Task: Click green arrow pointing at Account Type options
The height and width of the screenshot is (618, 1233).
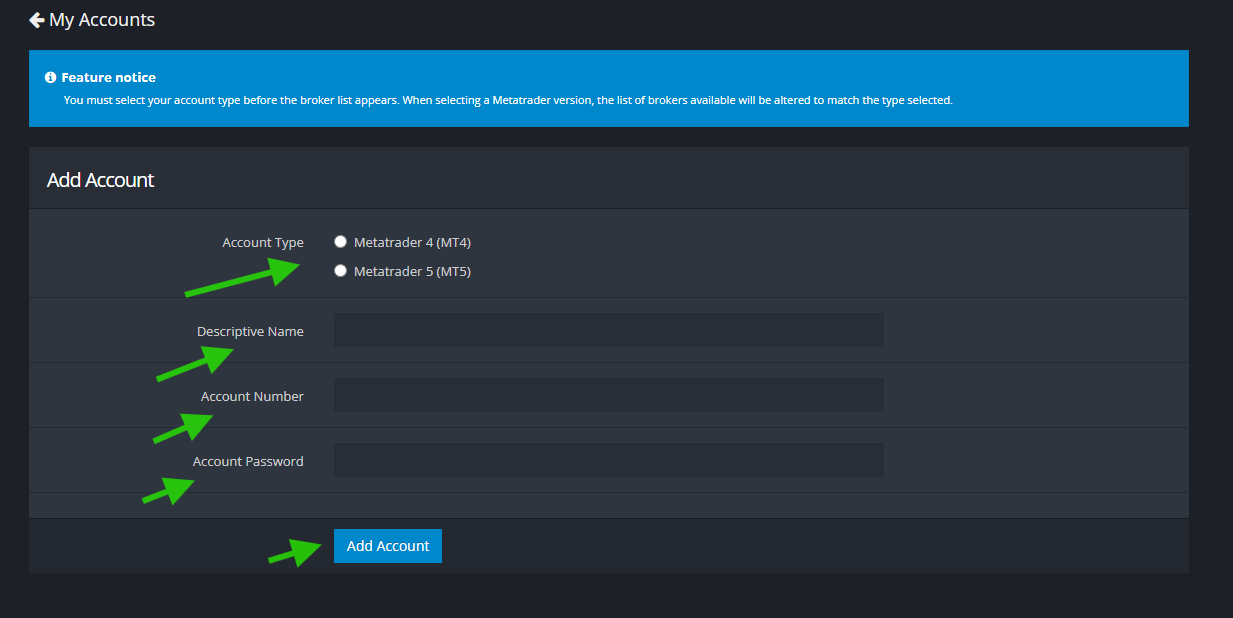Action: [x=245, y=279]
